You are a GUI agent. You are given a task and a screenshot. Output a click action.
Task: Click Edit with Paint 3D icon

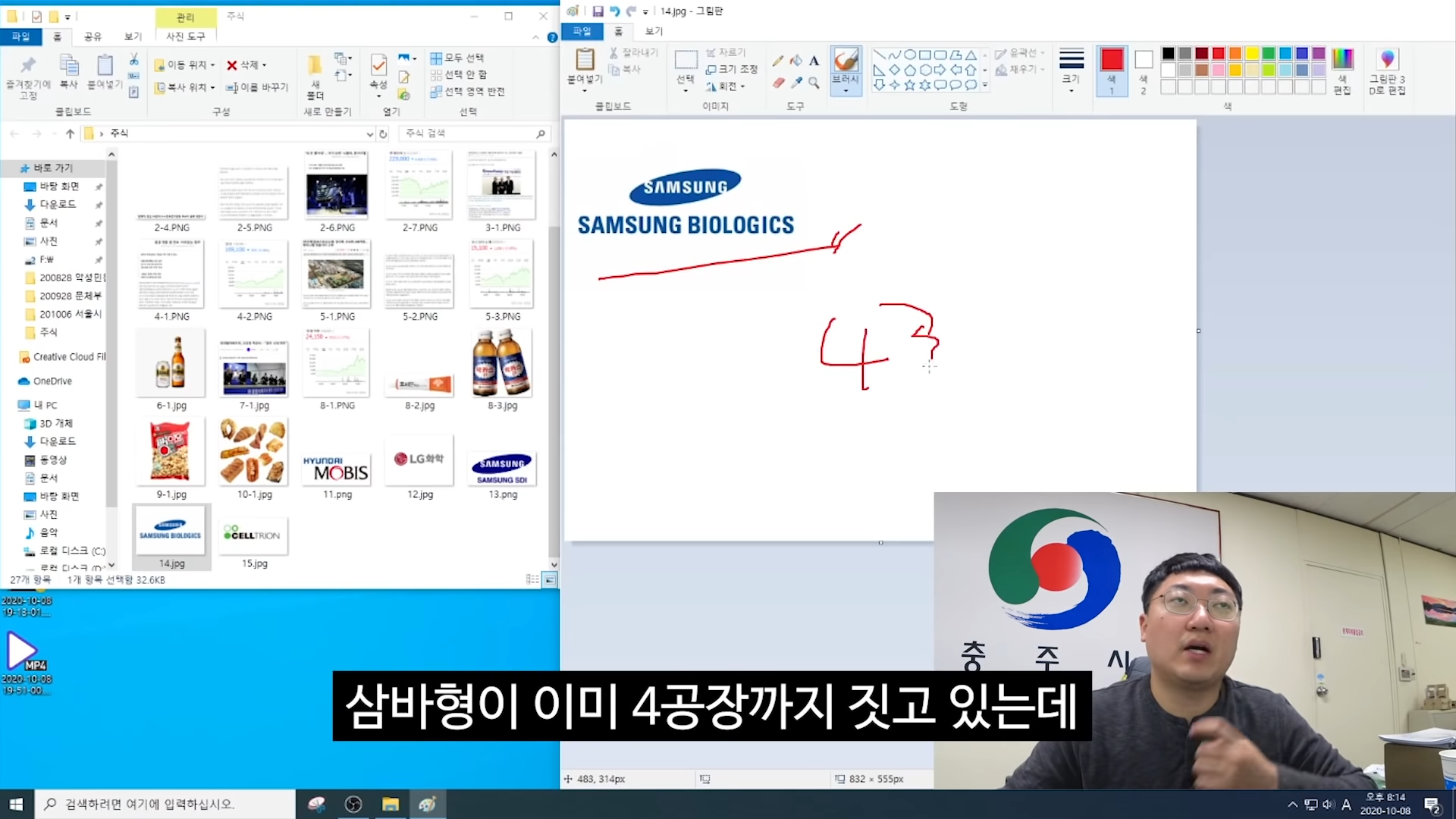pyautogui.click(x=1387, y=59)
